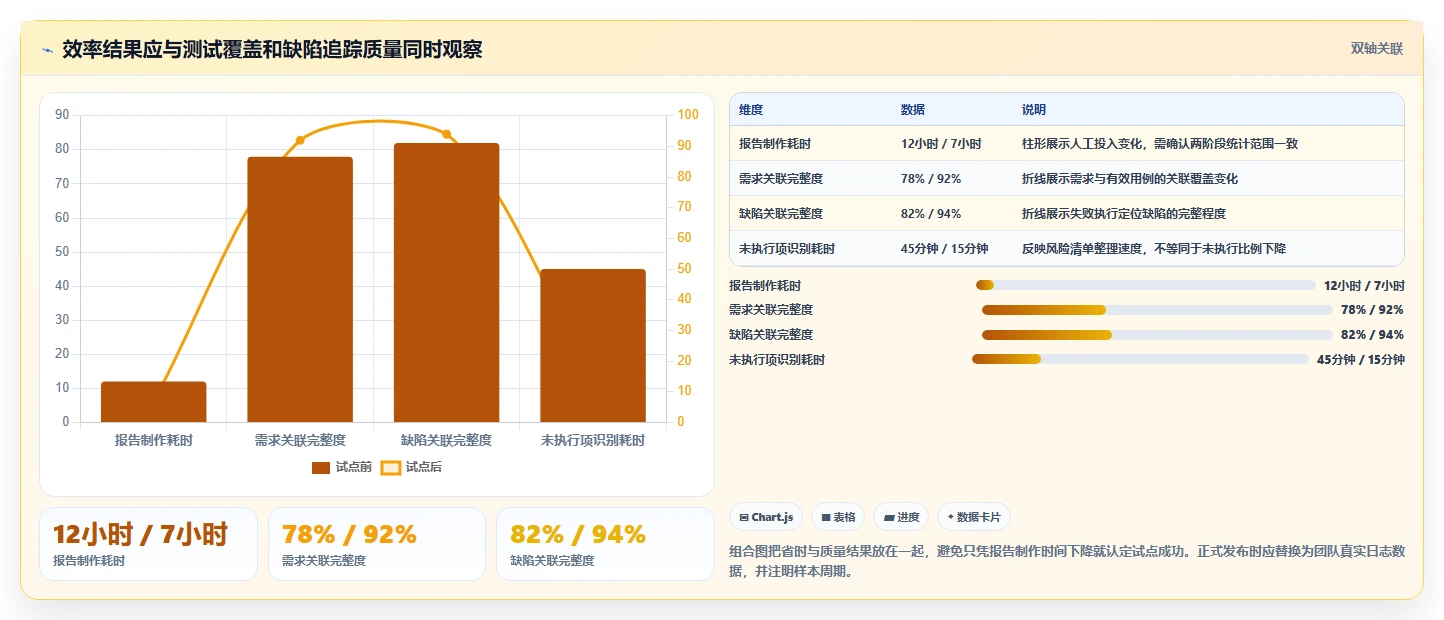The image size is (1444, 620).
Task: Click the 需求关联完整度 bar in the chart
Action: click(300, 290)
